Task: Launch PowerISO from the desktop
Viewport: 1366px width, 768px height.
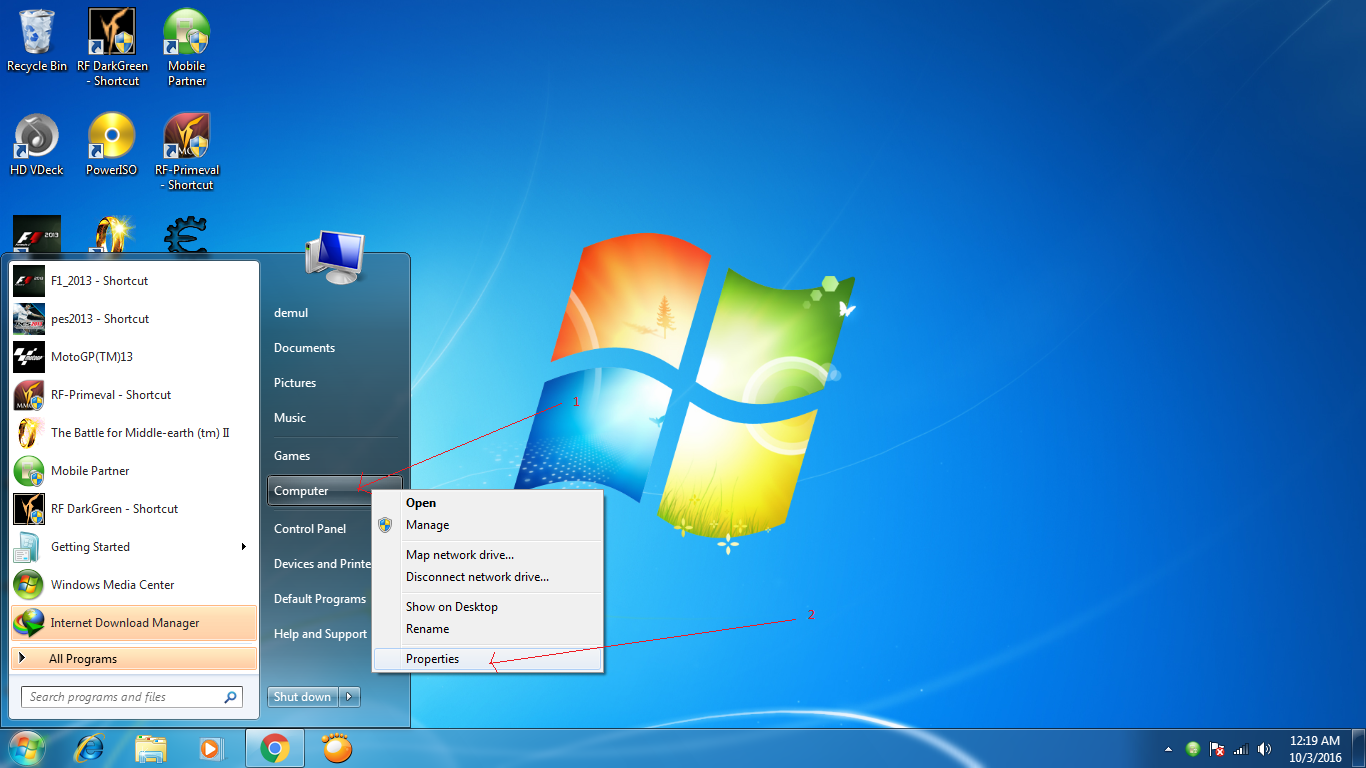Action: pyautogui.click(x=111, y=145)
